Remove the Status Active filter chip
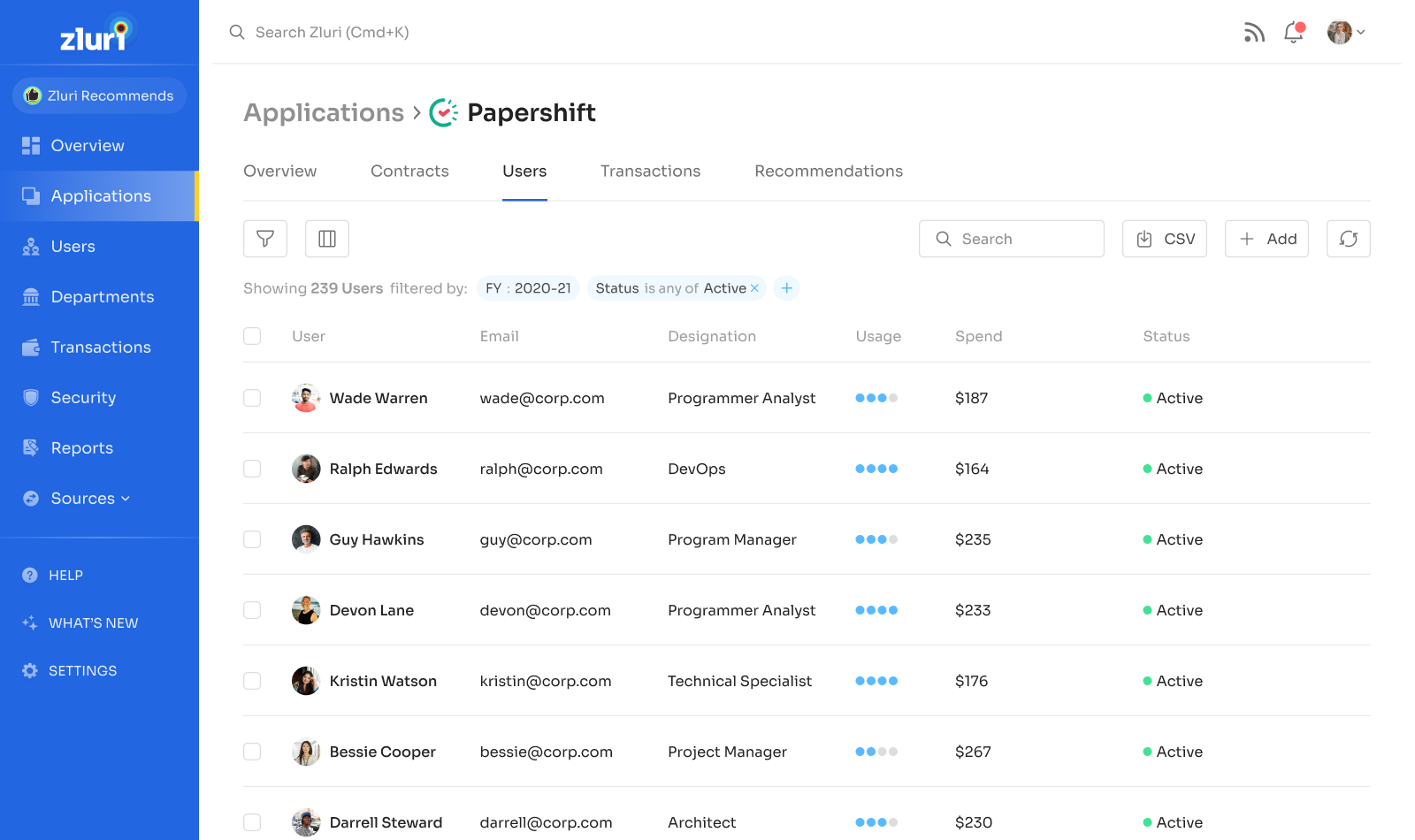1415x840 pixels. (x=754, y=288)
